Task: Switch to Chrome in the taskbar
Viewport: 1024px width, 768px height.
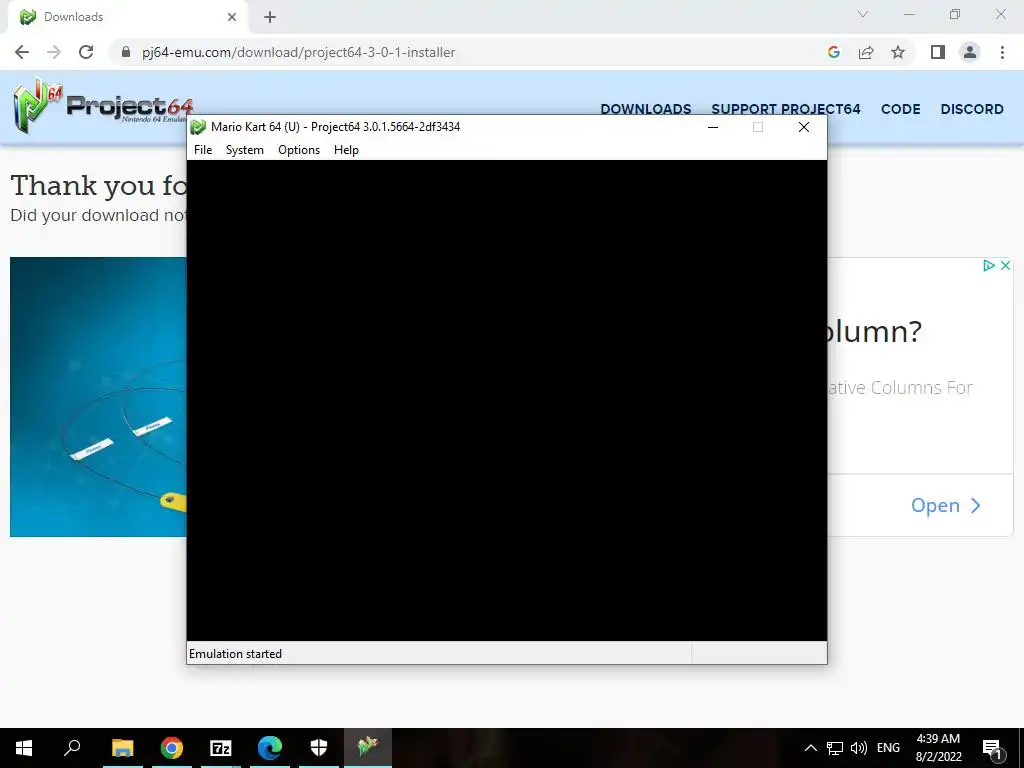Action: click(x=172, y=748)
